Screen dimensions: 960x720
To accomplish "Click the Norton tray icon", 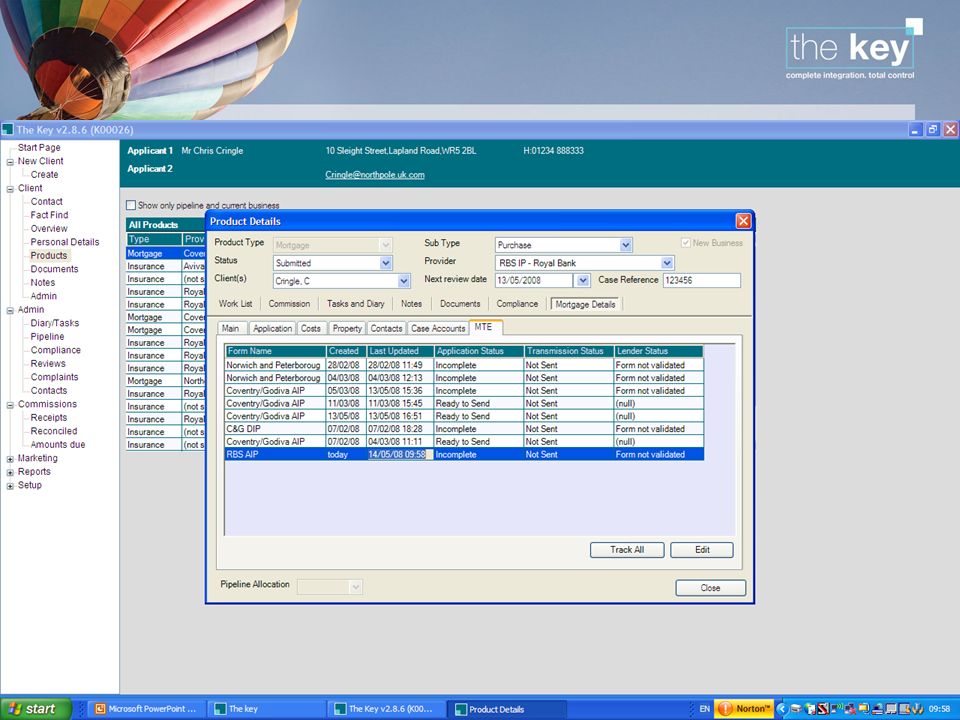I will click(744, 709).
